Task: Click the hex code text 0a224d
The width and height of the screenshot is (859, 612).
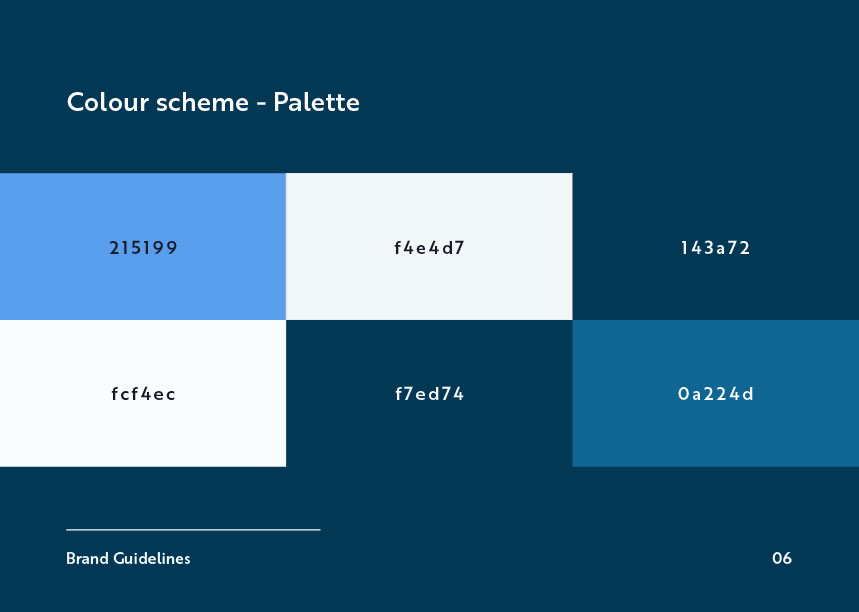Action: [x=715, y=394]
